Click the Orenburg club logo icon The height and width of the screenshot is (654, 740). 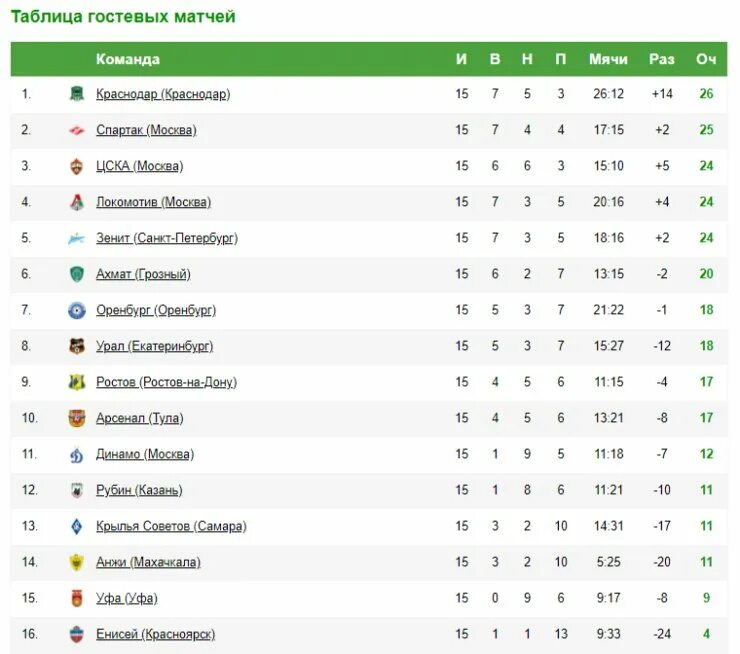pyautogui.click(x=77, y=310)
